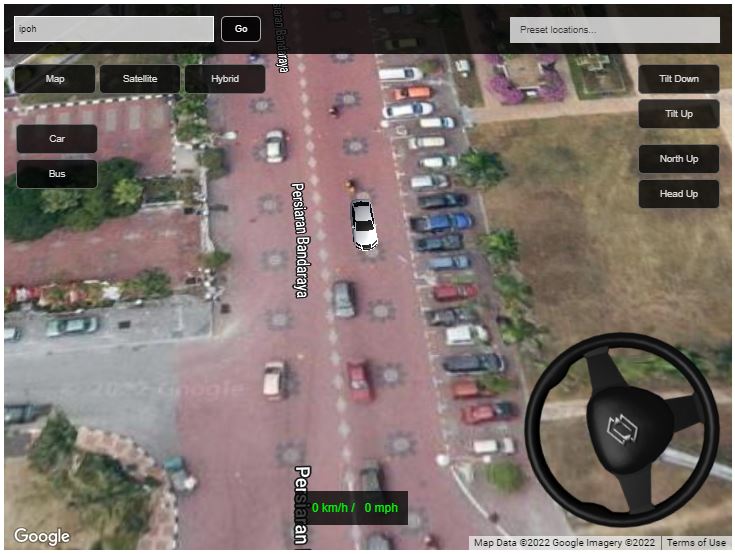Click the Google logo
This screenshot has height=554, width=735.
(42, 536)
